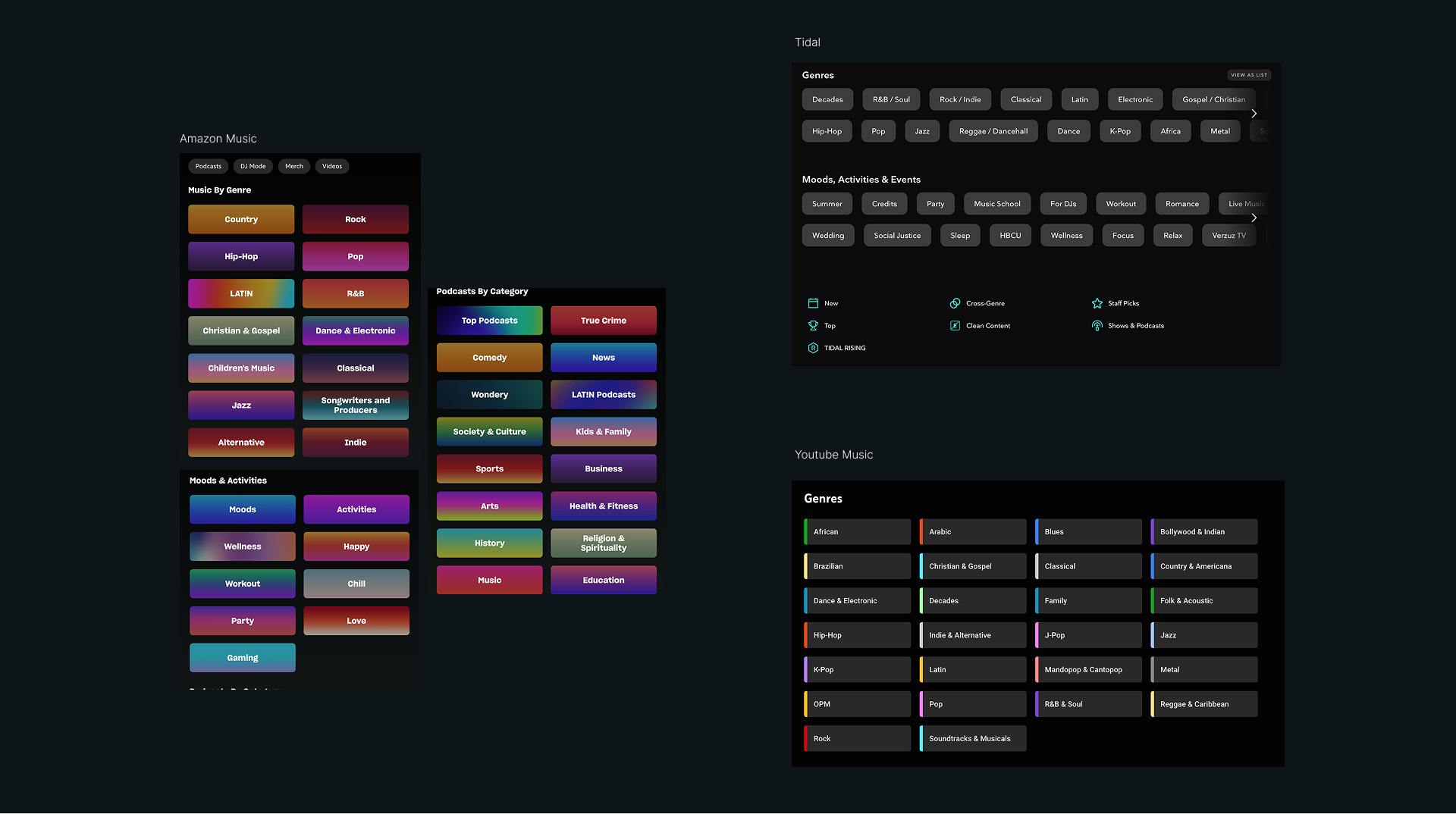
Task: Select the Videos pill tab
Action: [332, 166]
